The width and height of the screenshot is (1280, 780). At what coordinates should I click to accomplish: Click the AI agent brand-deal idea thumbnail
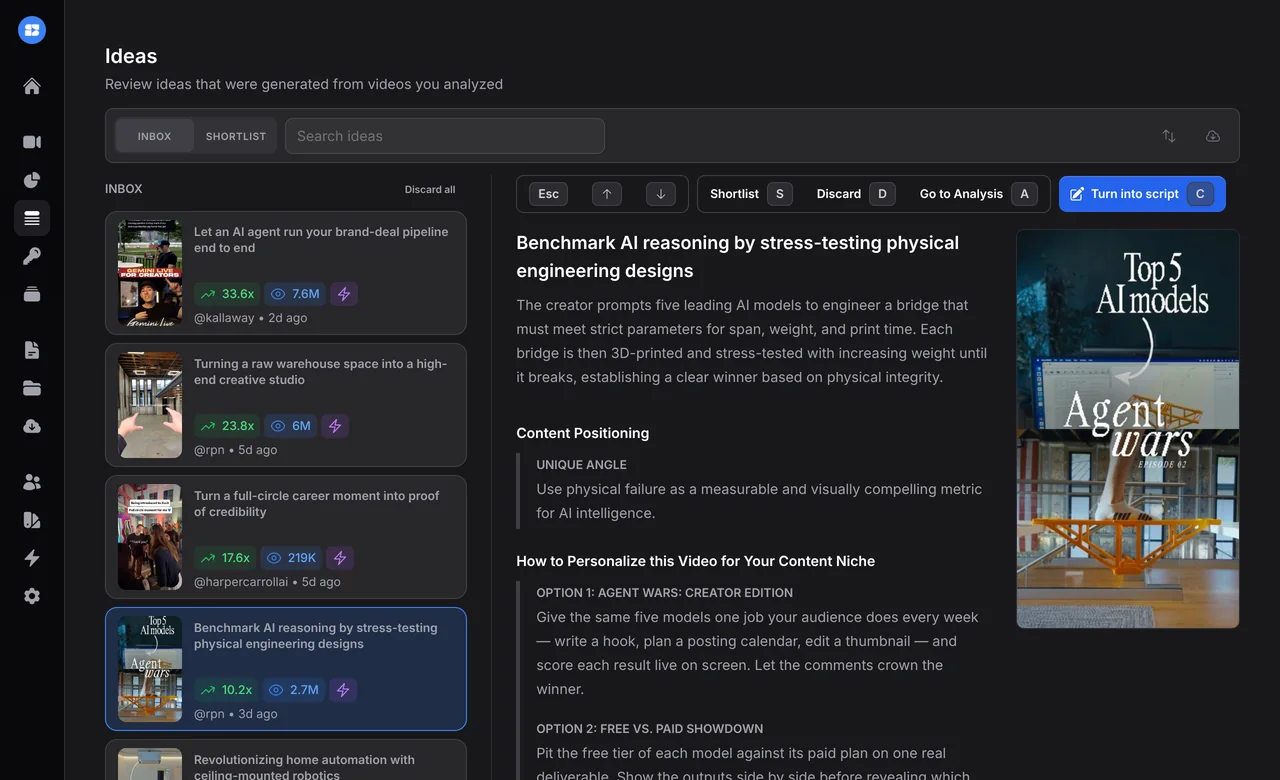pyautogui.click(x=150, y=273)
